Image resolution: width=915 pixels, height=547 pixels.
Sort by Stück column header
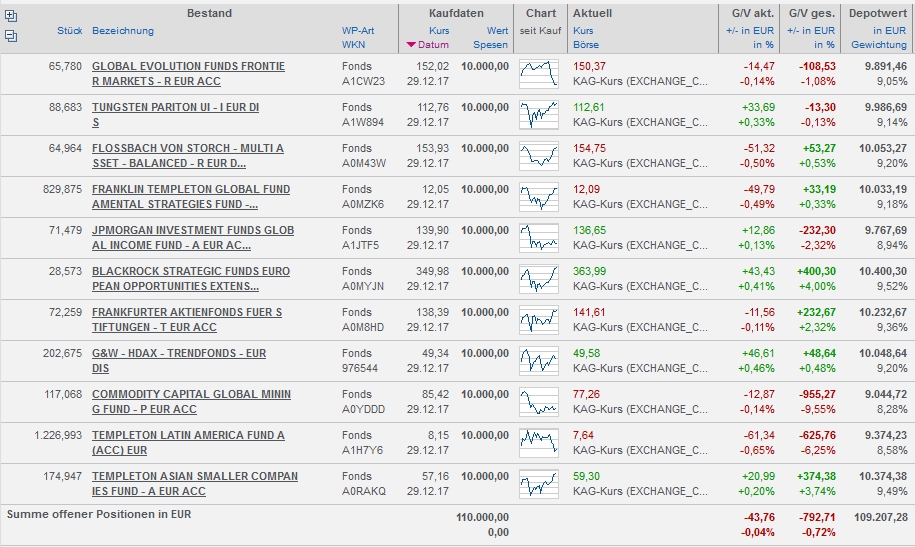(x=69, y=30)
